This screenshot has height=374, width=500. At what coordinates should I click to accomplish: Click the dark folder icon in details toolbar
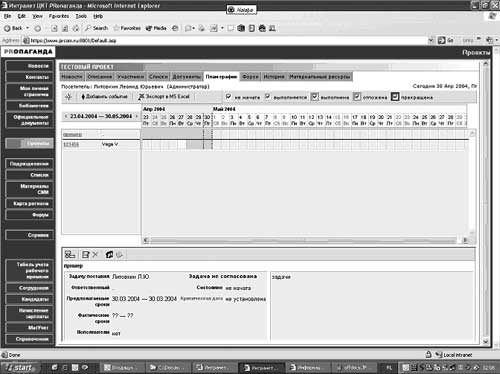coord(109,255)
